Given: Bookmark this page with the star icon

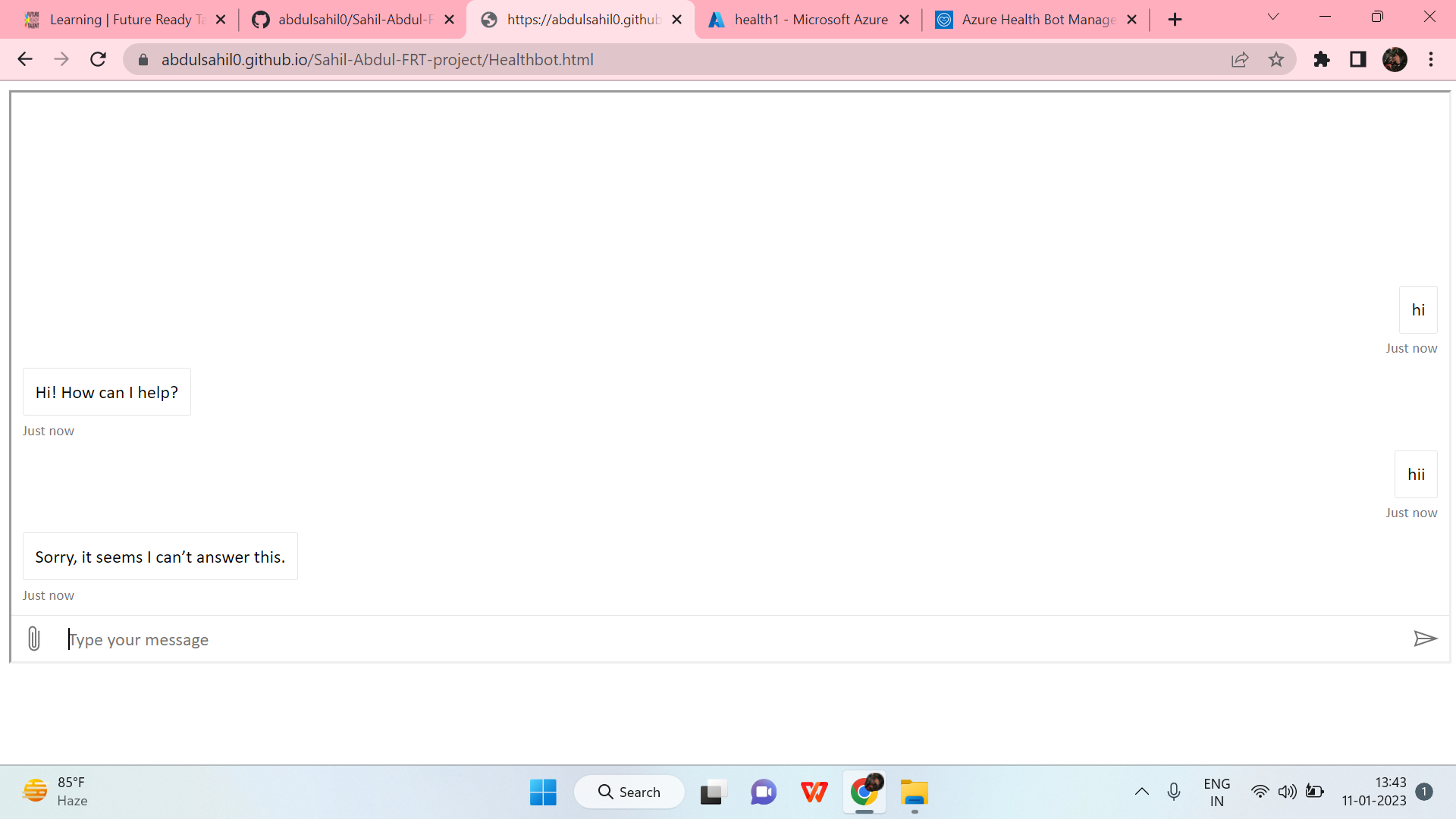Looking at the screenshot, I should 1277,59.
